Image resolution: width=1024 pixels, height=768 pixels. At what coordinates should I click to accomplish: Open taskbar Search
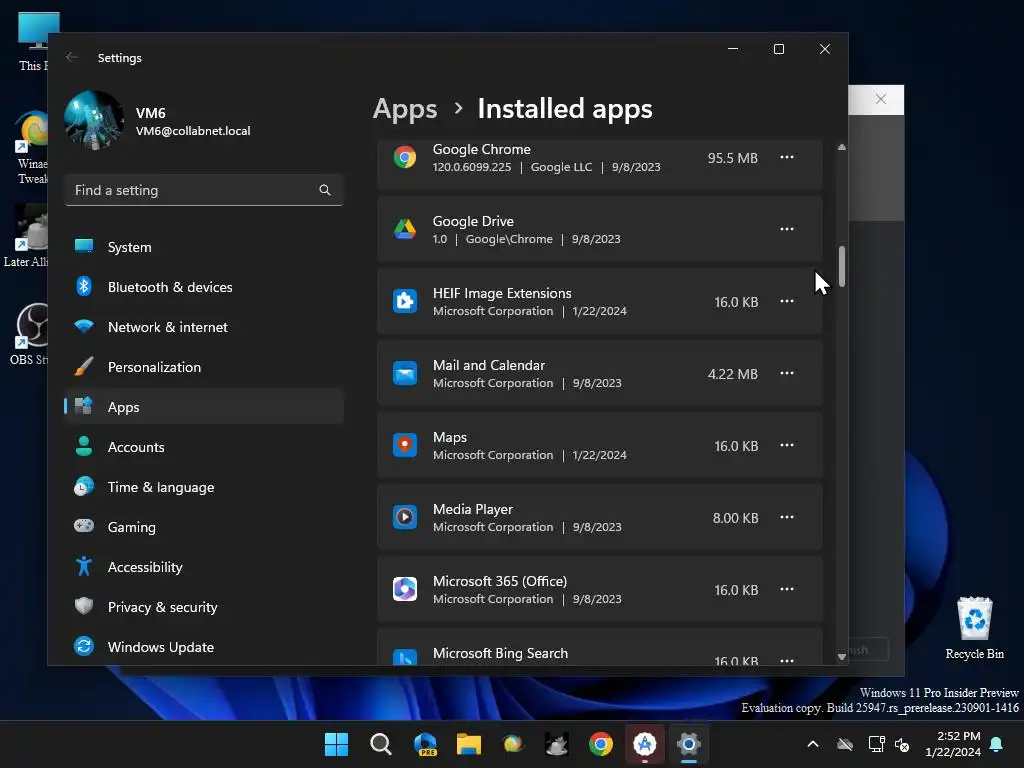[x=381, y=744]
